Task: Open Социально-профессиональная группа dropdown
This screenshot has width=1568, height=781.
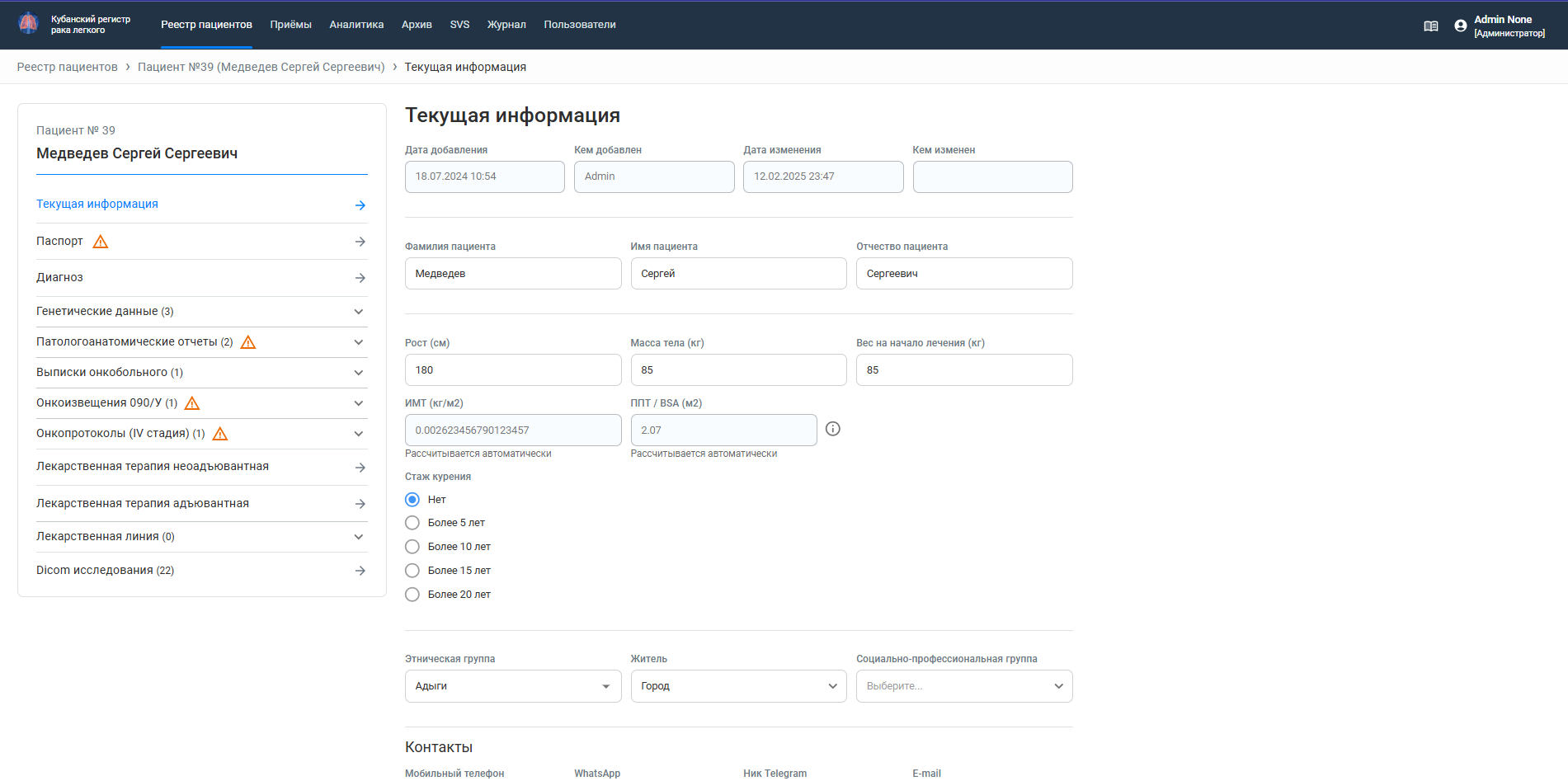Action: pos(963,686)
